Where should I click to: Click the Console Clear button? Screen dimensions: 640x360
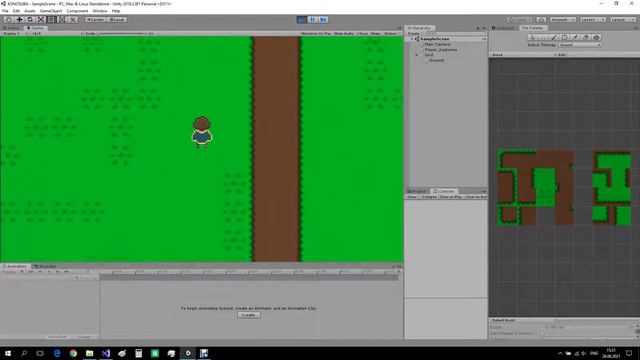pos(412,197)
